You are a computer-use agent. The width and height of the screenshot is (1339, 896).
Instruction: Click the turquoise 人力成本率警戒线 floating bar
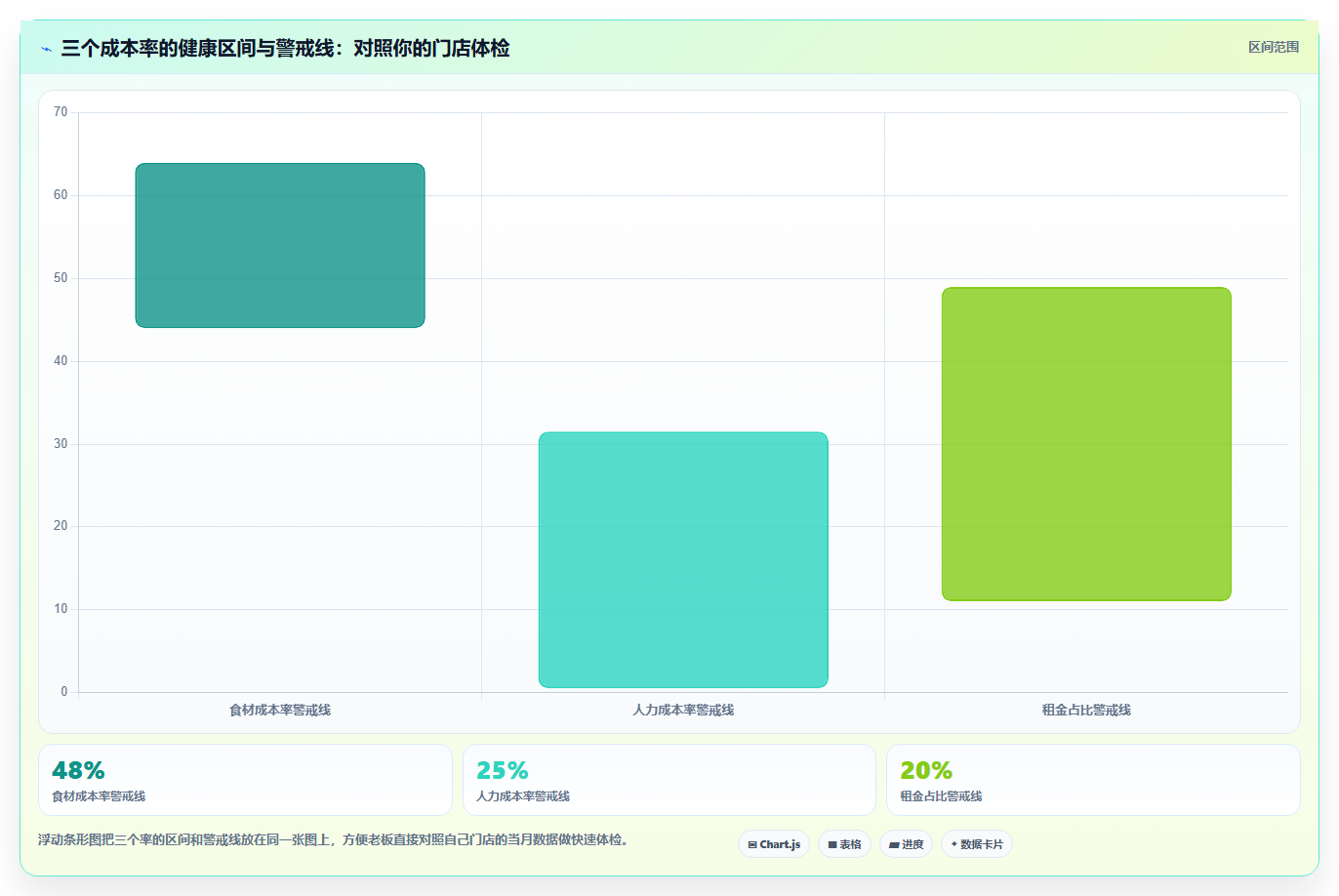click(x=683, y=560)
